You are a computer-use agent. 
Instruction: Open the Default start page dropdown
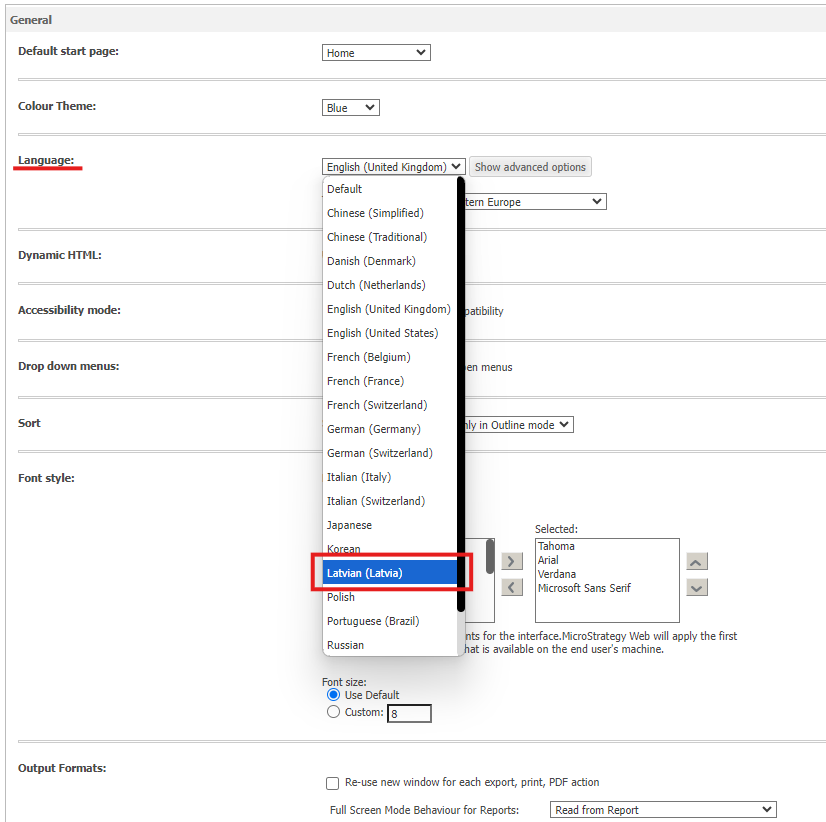click(x=376, y=53)
